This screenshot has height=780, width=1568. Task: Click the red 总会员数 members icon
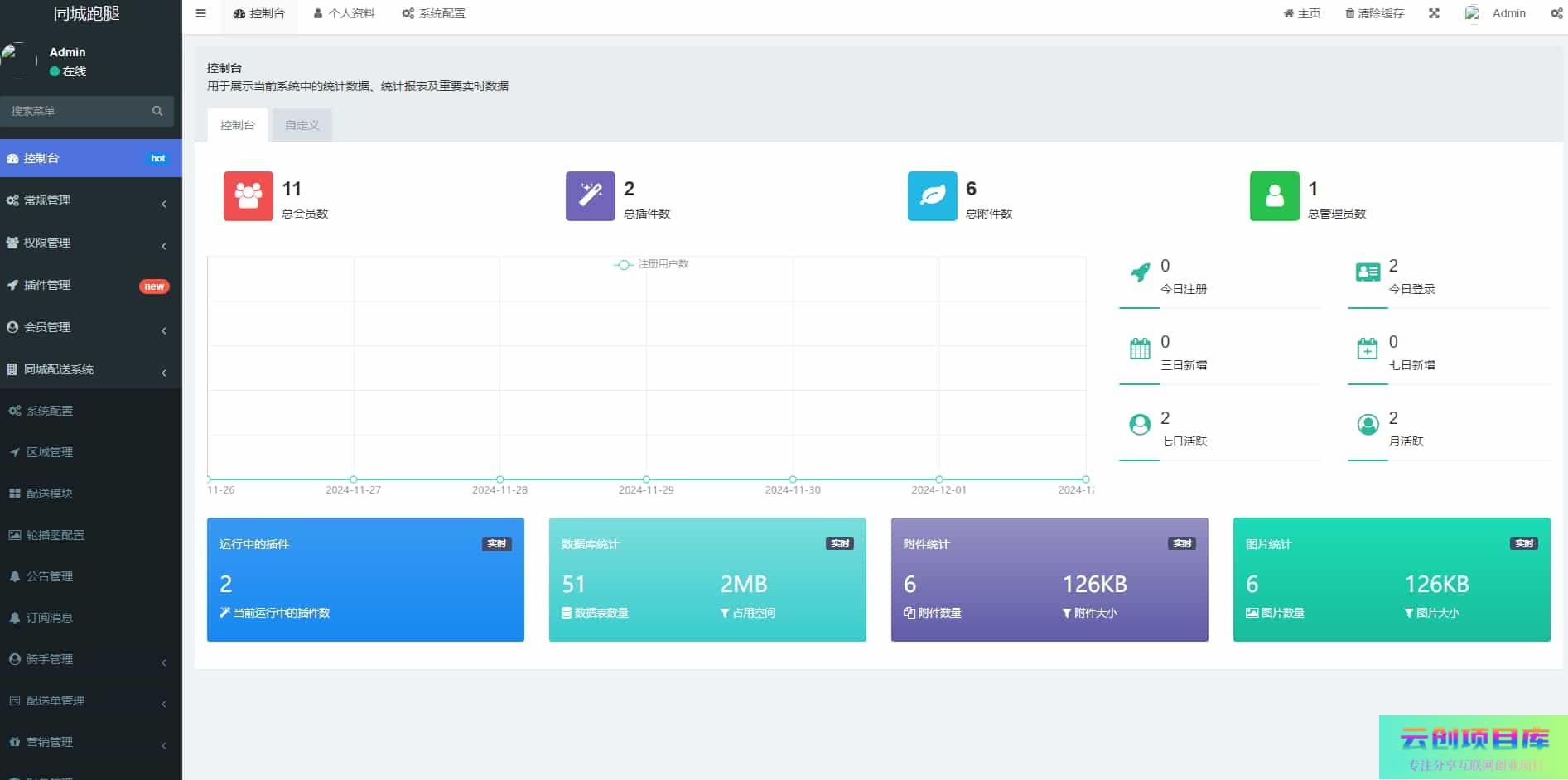click(248, 196)
